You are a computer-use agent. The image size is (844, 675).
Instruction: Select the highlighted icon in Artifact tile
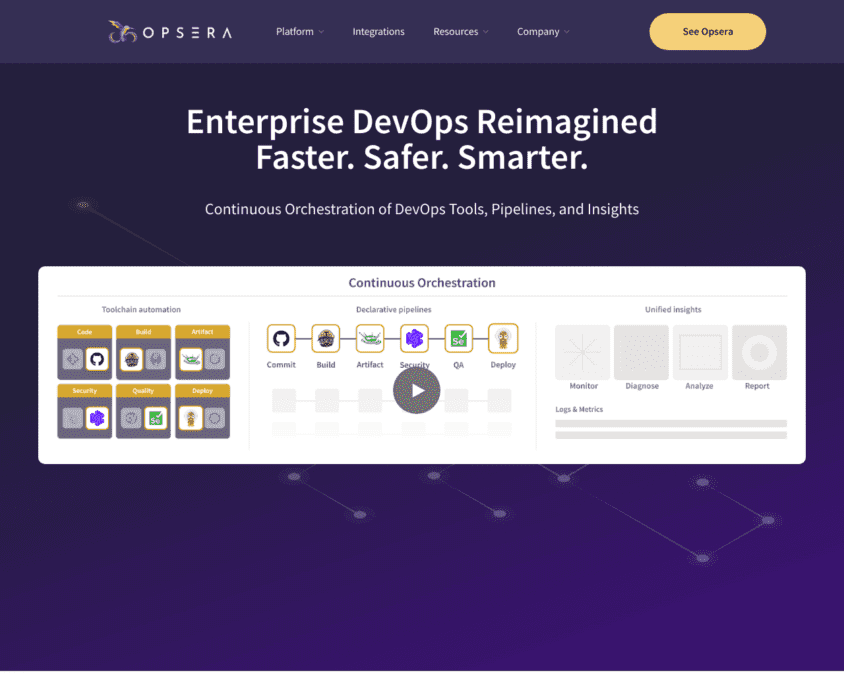191,359
